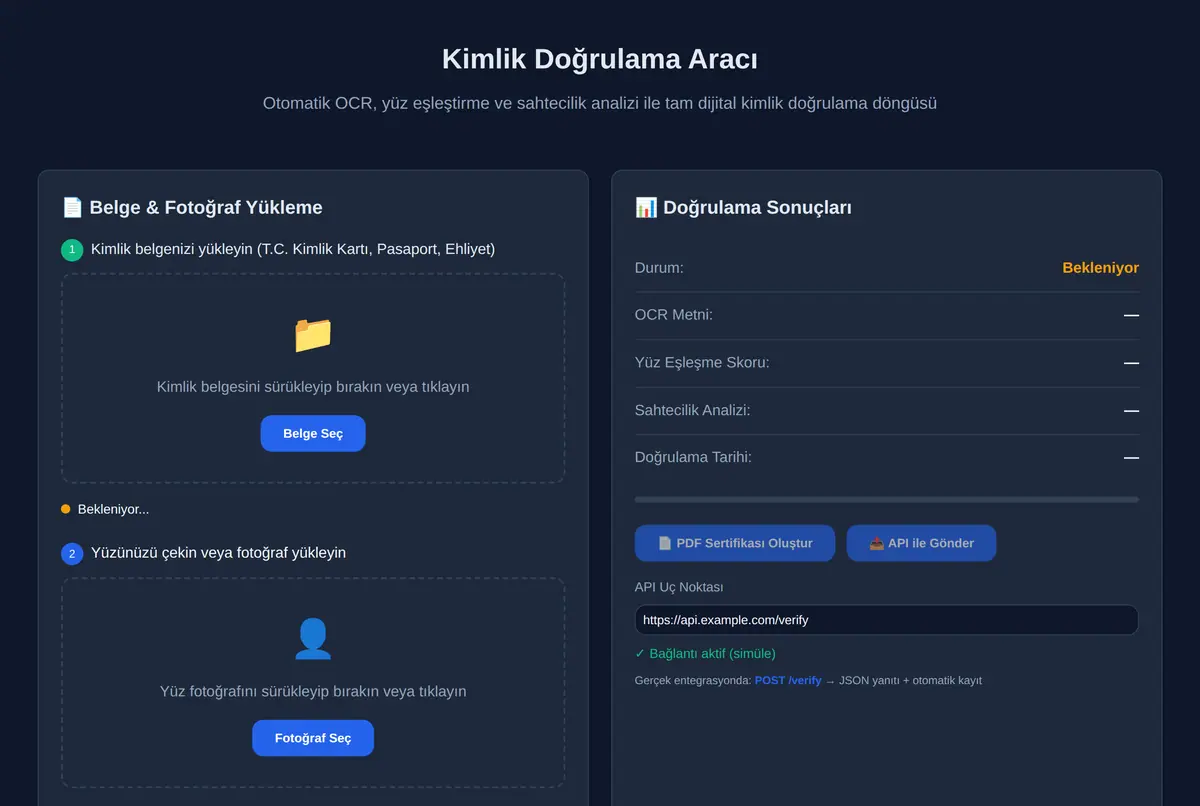The width and height of the screenshot is (1200, 806).
Task: Click the Belge Seç button
Action: tap(313, 434)
